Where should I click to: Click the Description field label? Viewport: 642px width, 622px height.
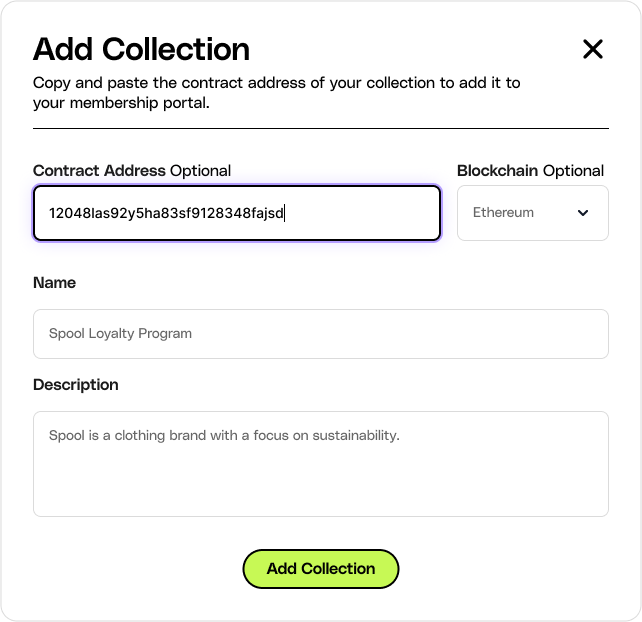(75, 385)
